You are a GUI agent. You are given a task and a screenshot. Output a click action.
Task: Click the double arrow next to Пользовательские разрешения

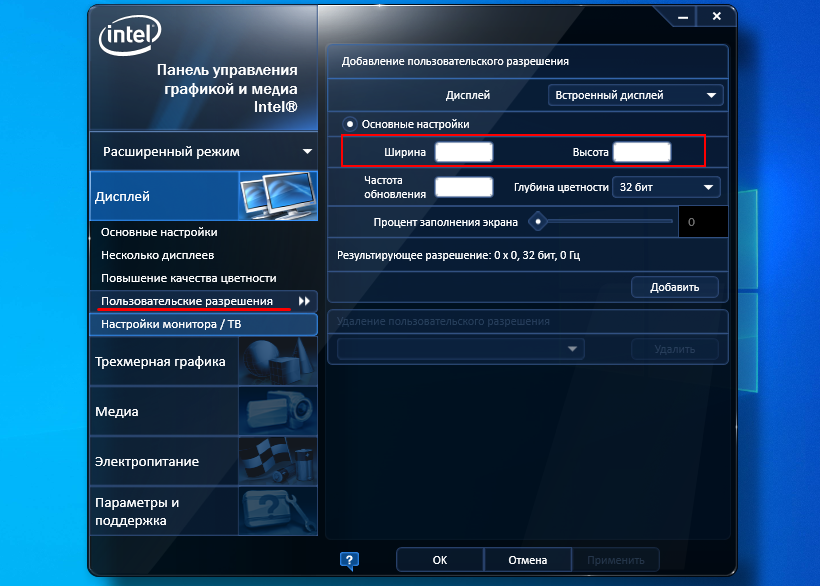(304, 301)
